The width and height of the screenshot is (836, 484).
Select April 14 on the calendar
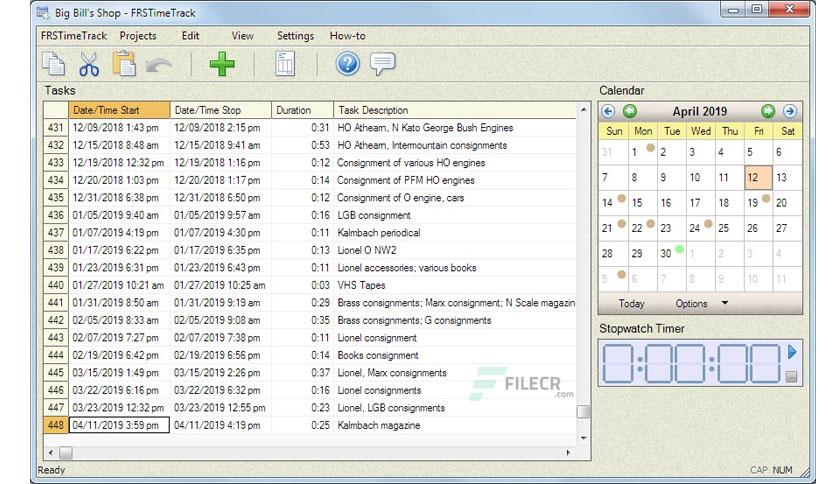613,203
